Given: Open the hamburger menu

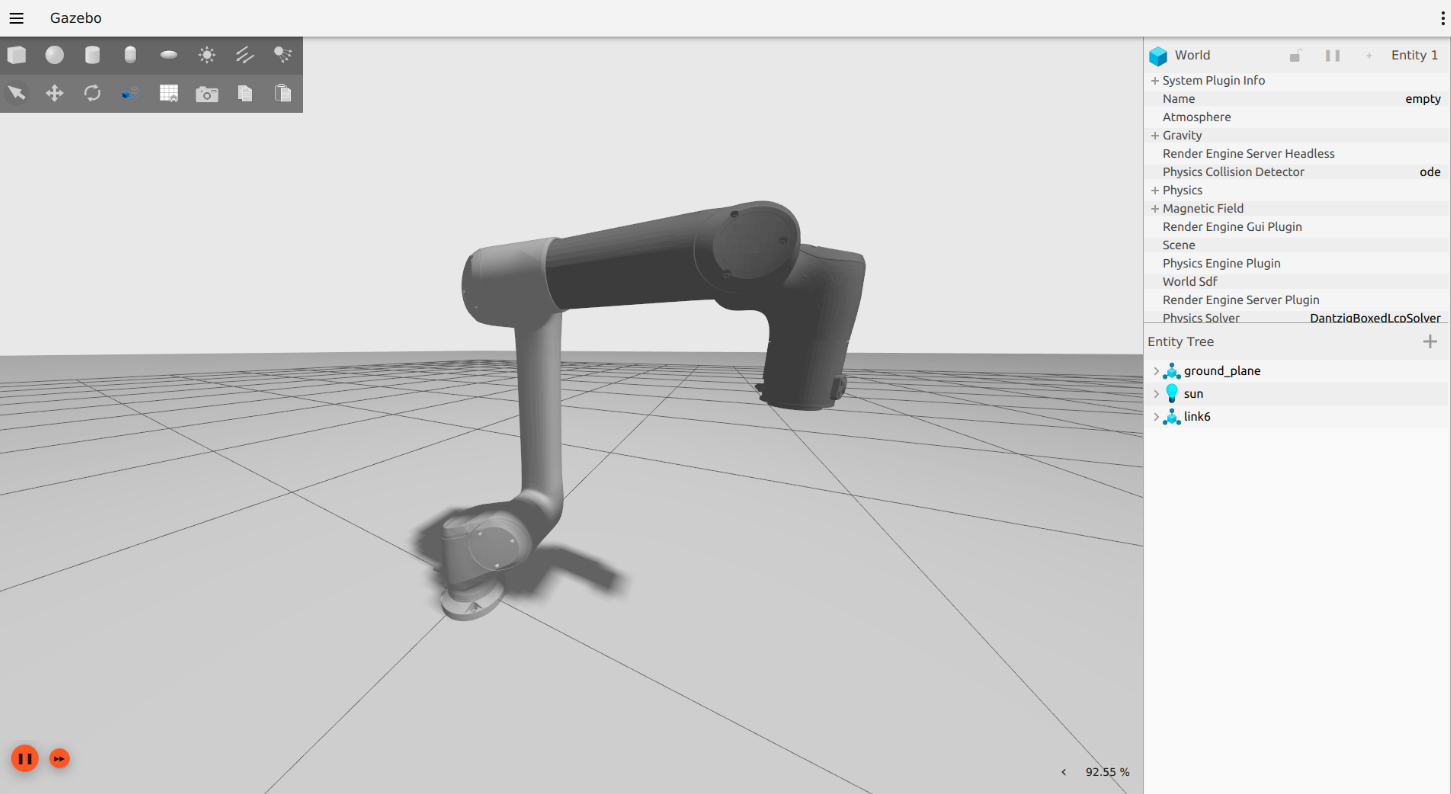Looking at the screenshot, I should [x=16, y=17].
